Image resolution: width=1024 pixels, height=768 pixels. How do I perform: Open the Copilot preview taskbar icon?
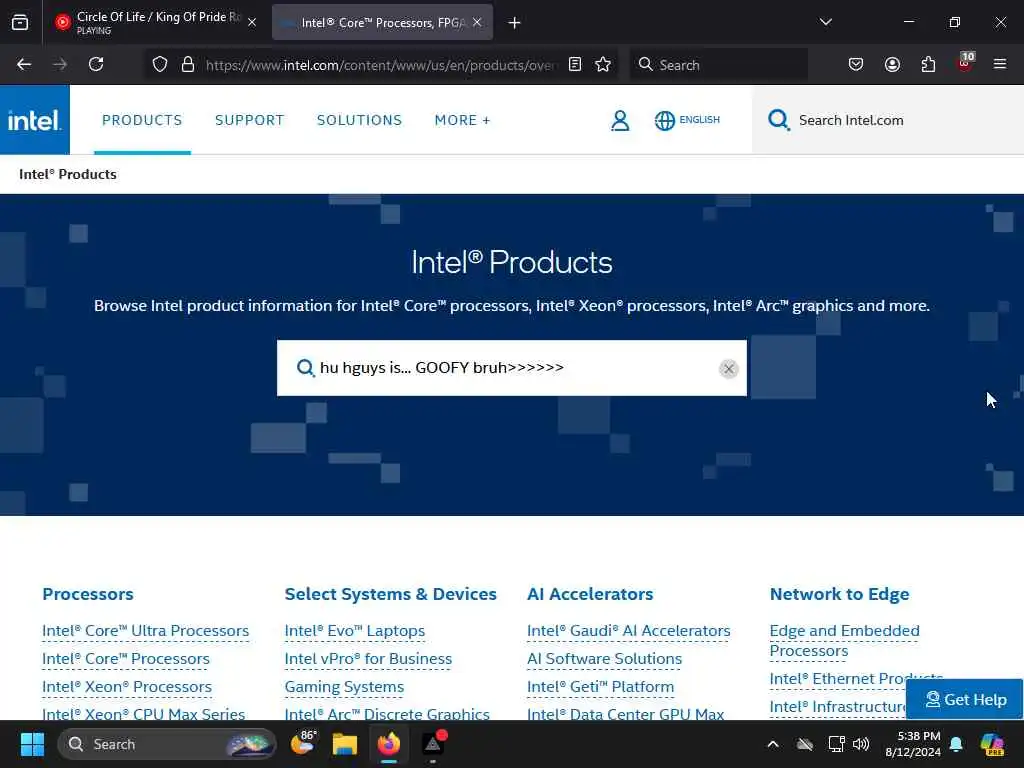(992, 744)
